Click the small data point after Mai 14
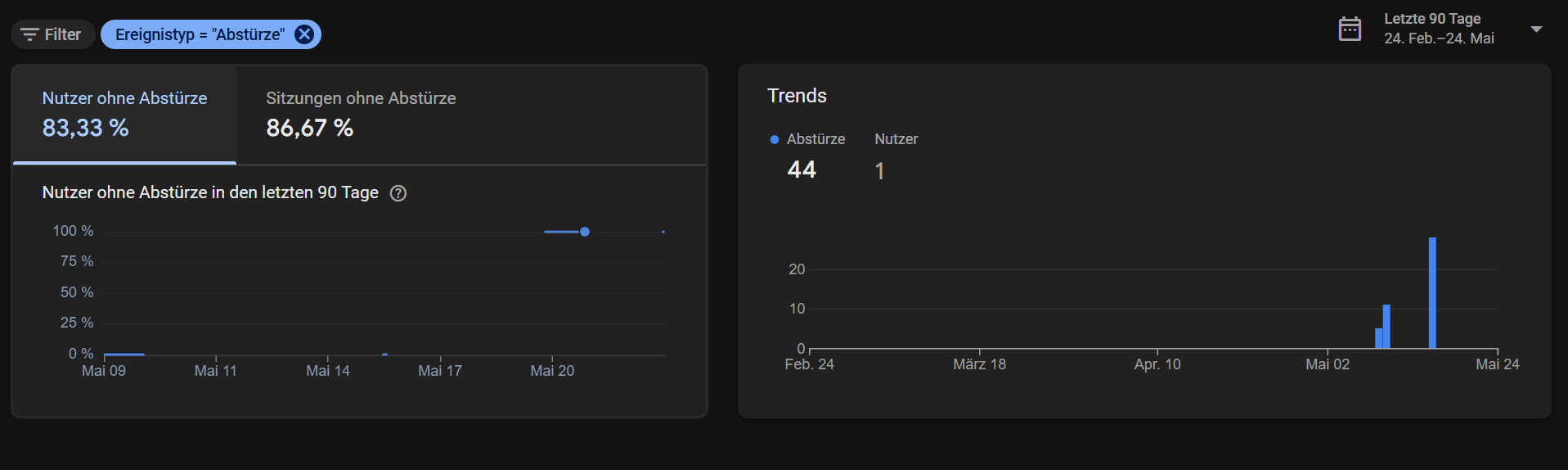This screenshot has height=470, width=1568. 384,354
